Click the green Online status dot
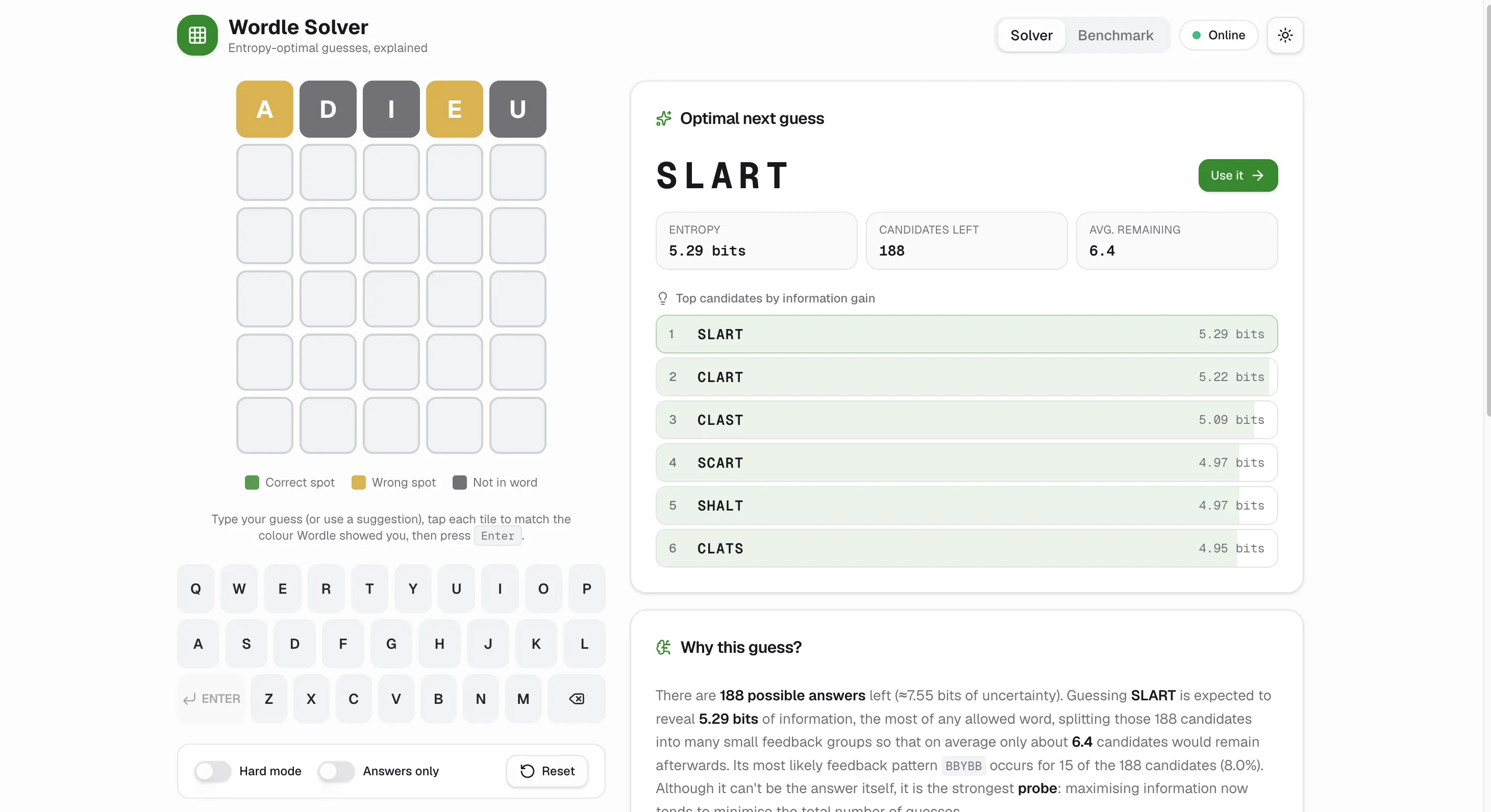 [x=1197, y=35]
